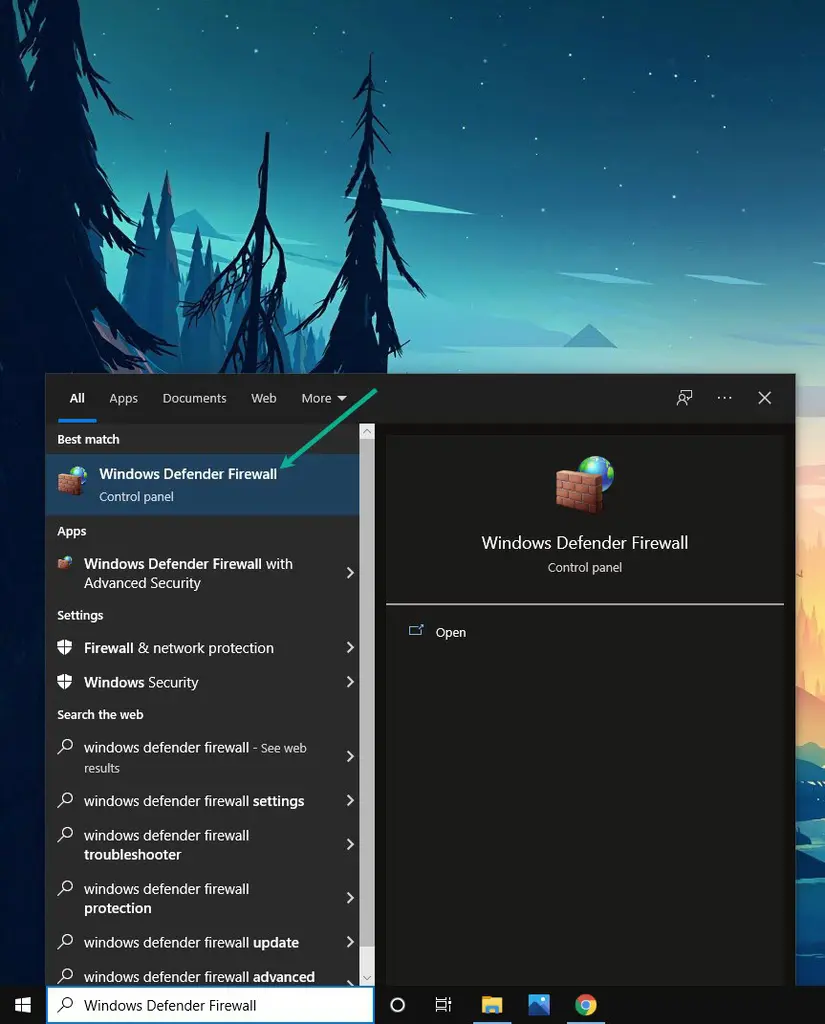This screenshot has height=1024, width=825.
Task: Select 'windows defender firewall troubleshooter' suggestion
Action: pos(202,844)
